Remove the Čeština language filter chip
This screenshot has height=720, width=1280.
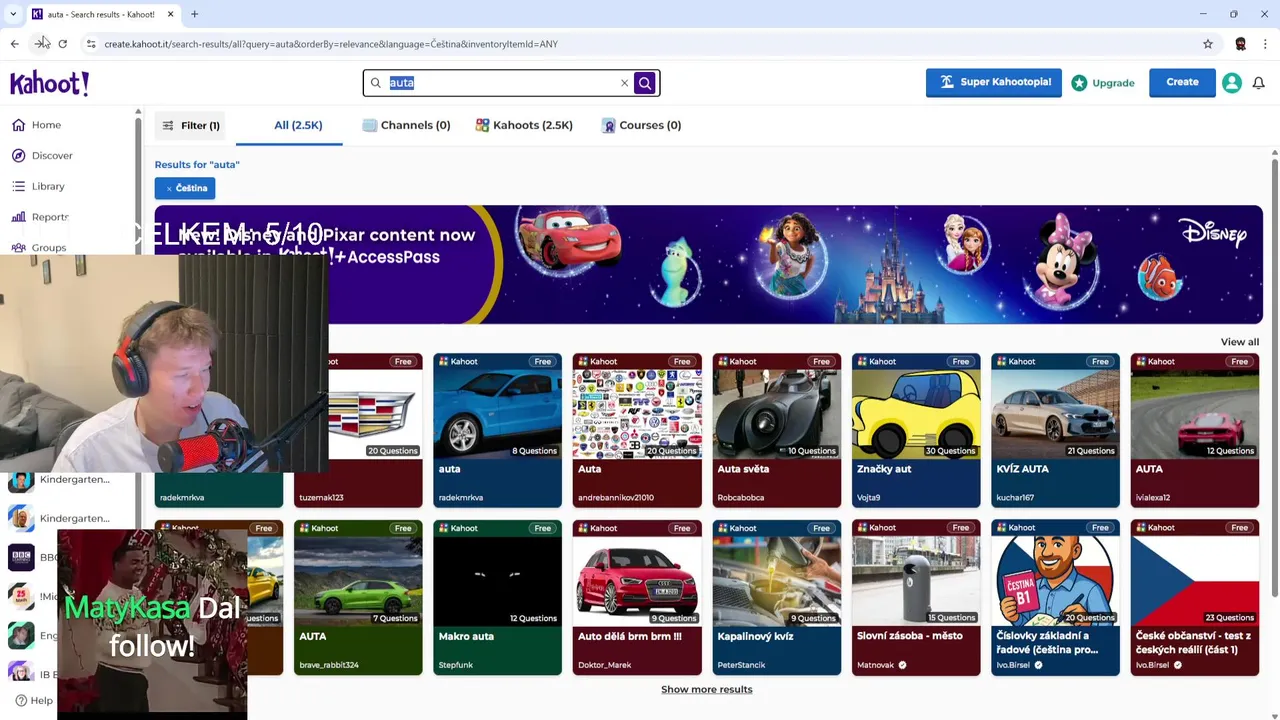[x=184, y=188]
